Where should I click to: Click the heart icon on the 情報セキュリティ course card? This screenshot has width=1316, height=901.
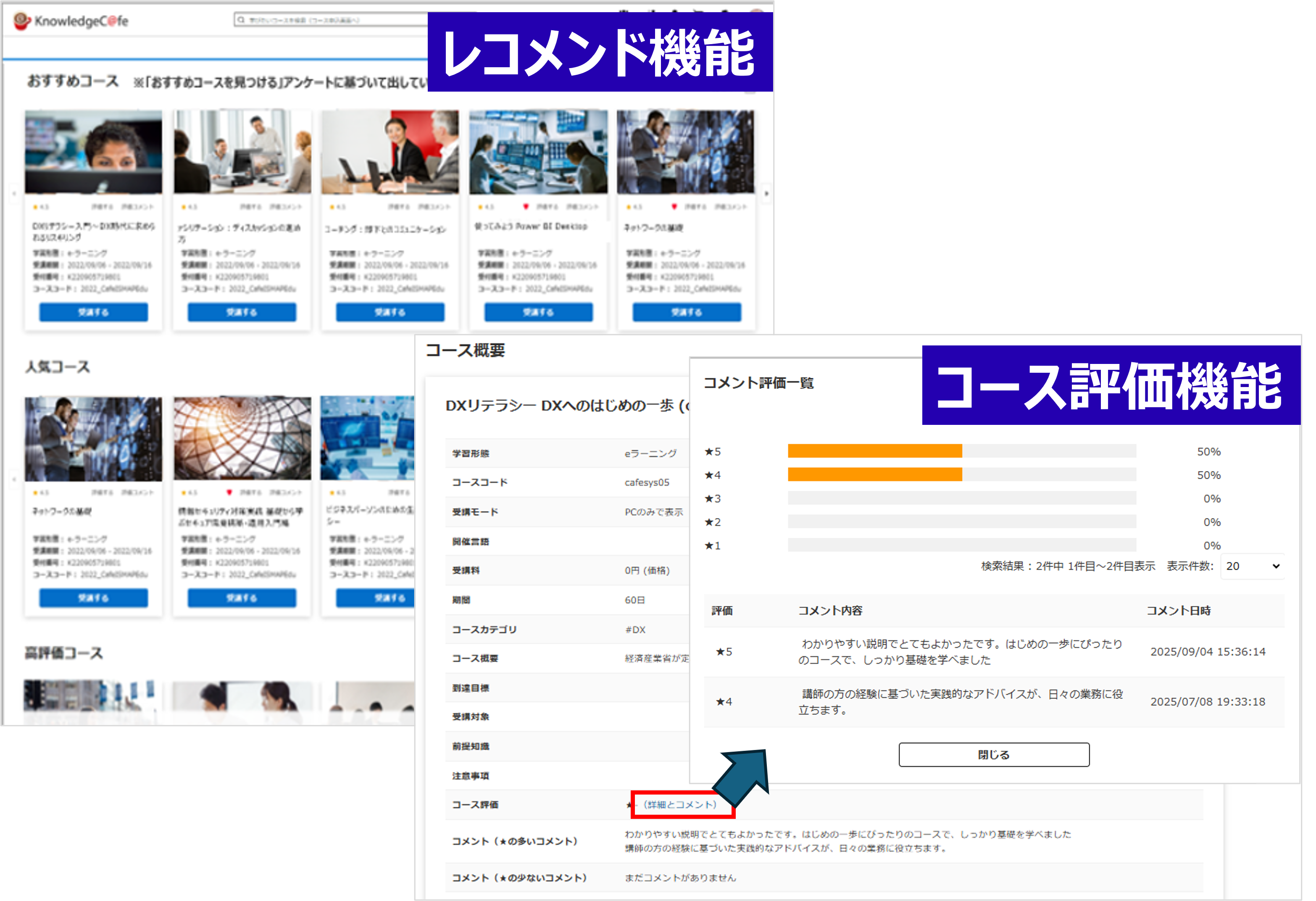pyautogui.click(x=229, y=492)
